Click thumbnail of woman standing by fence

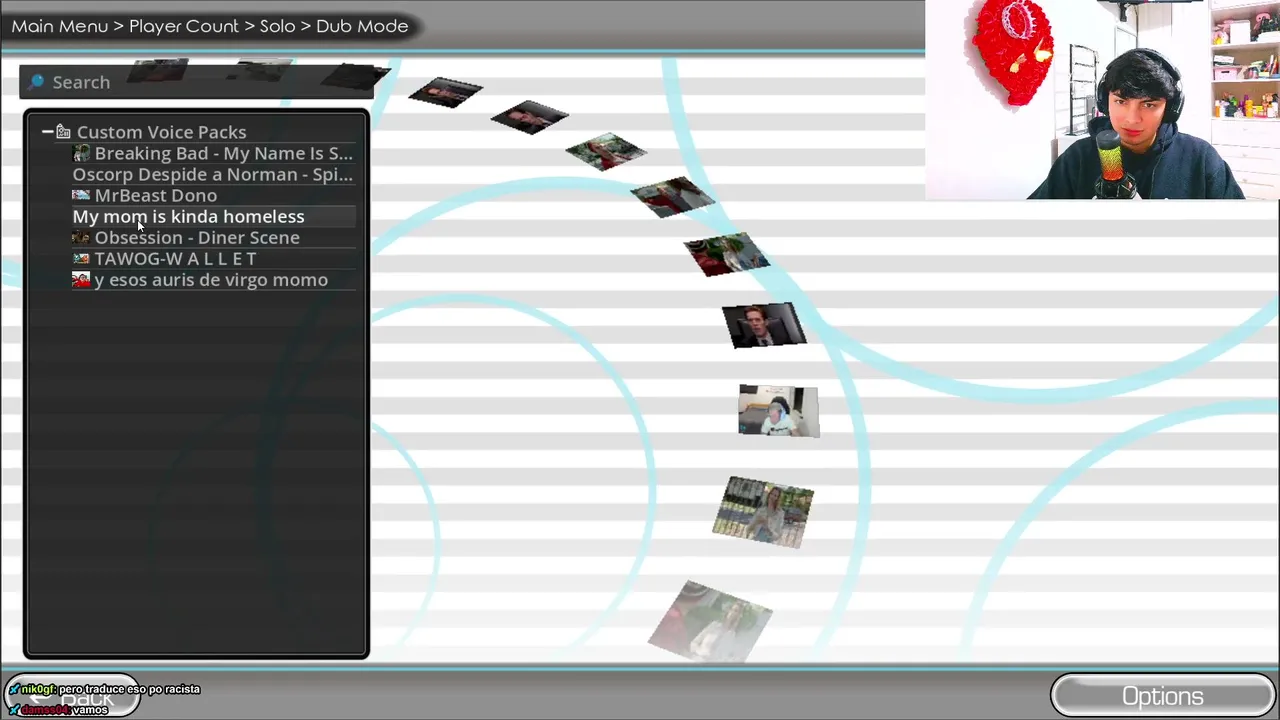[763, 512]
